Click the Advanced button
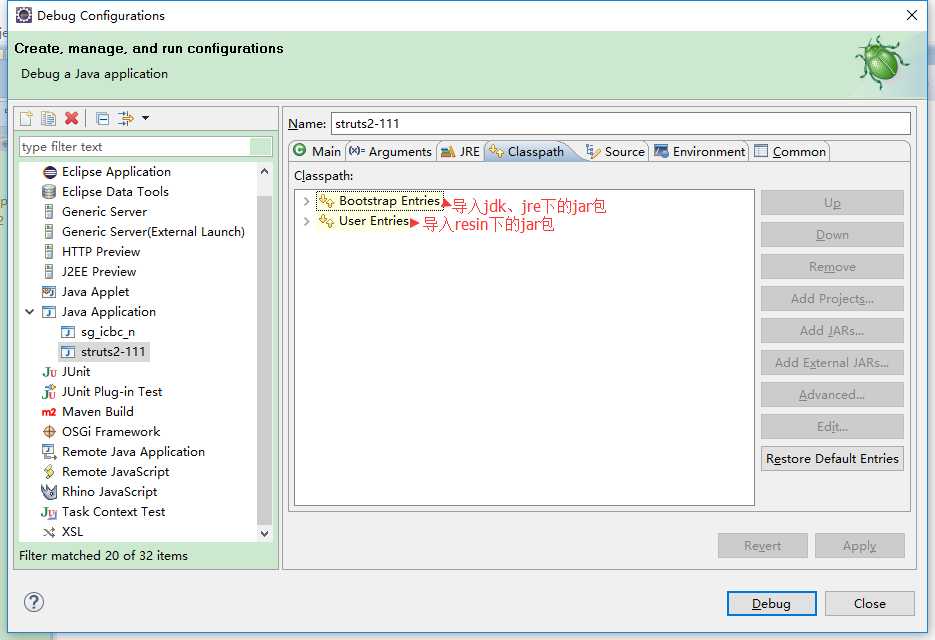 pyautogui.click(x=832, y=395)
